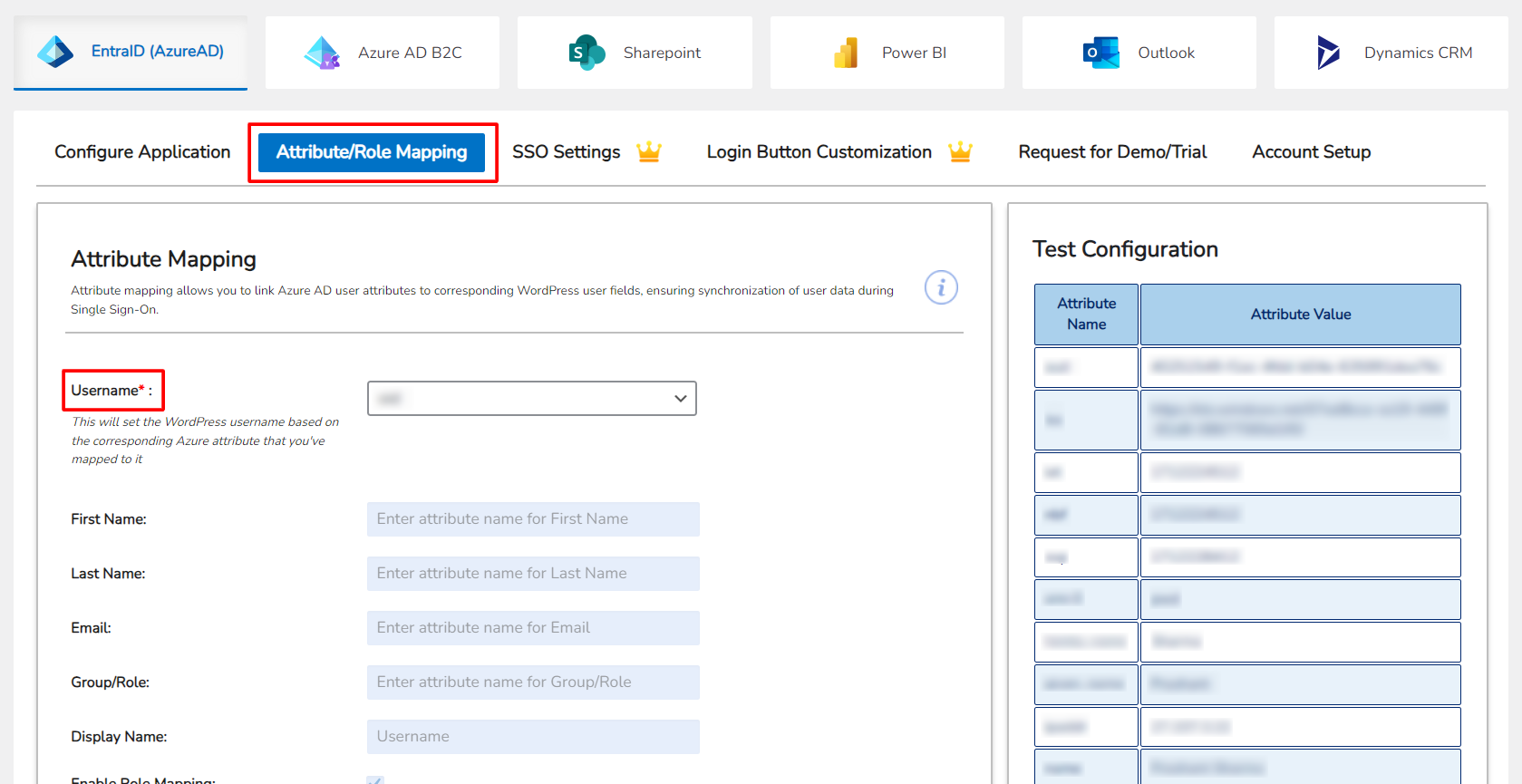The height and width of the screenshot is (784, 1522).
Task: Select the Attribute/Role Mapping tab
Action: pyautogui.click(x=372, y=152)
